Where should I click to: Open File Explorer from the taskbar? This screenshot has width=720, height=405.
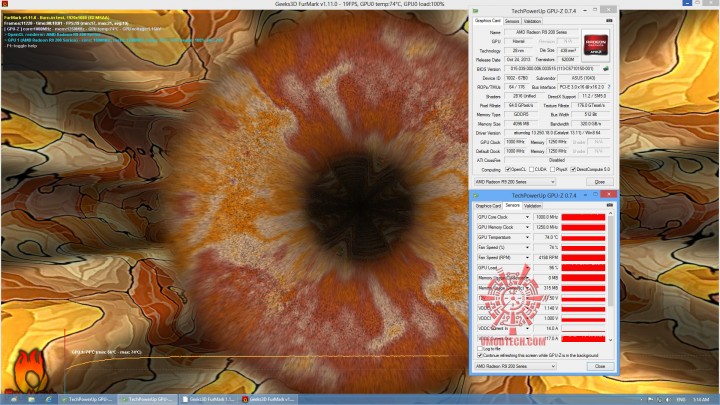(31, 399)
